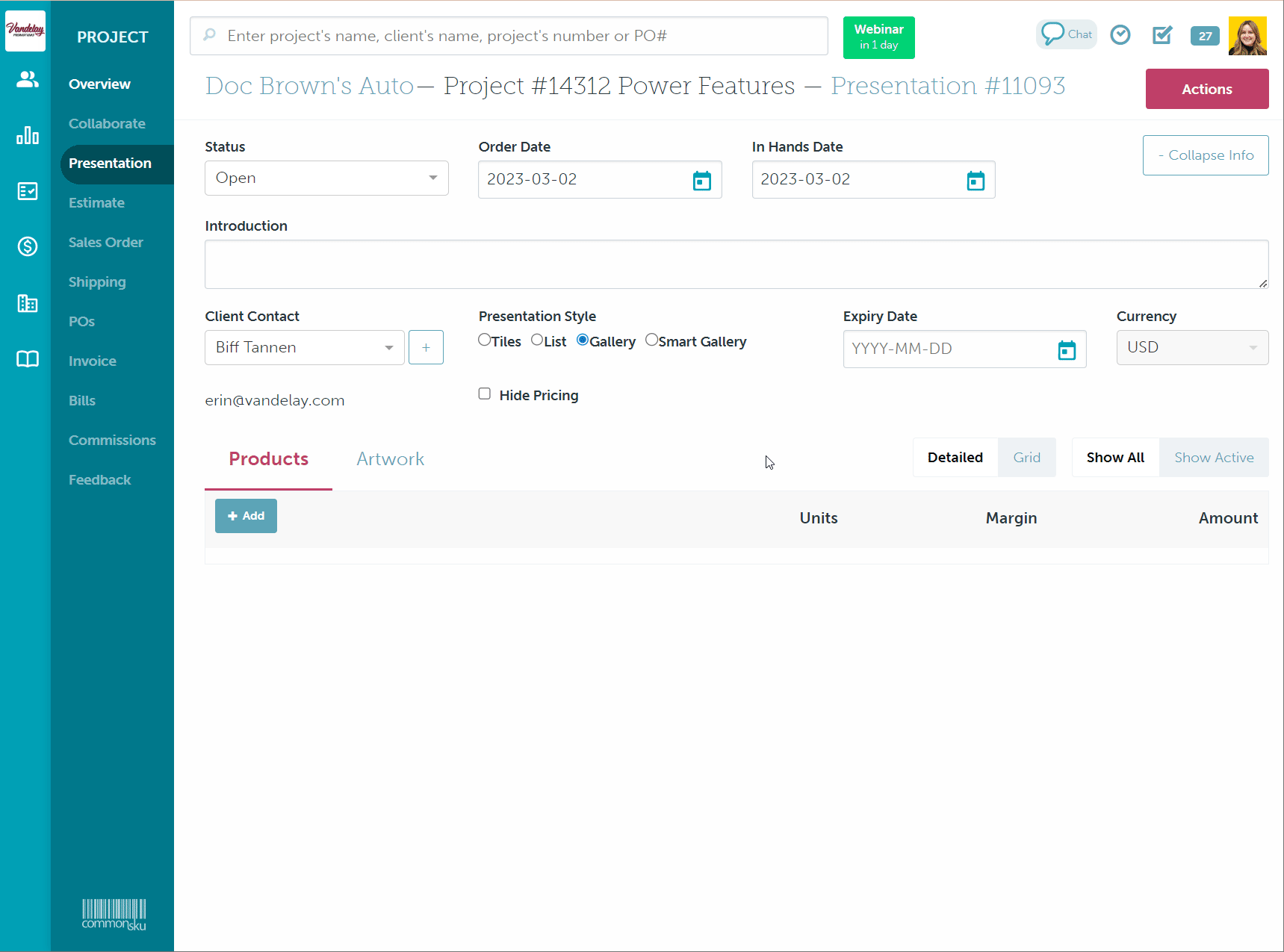Image resolution: width=1284 pixels, height=952 pixels.
Task: Select the Tiles presentation style
Action: tap(485, 340)
